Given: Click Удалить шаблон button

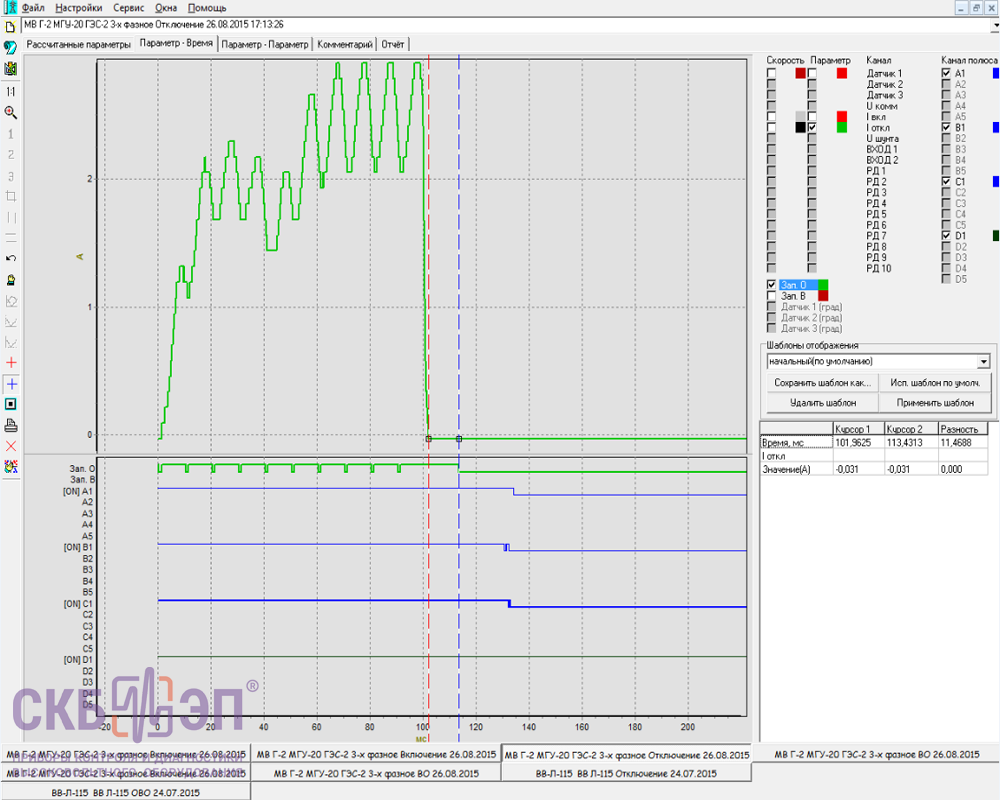Looking at the screenshot, I should click(x=822, y=403).
